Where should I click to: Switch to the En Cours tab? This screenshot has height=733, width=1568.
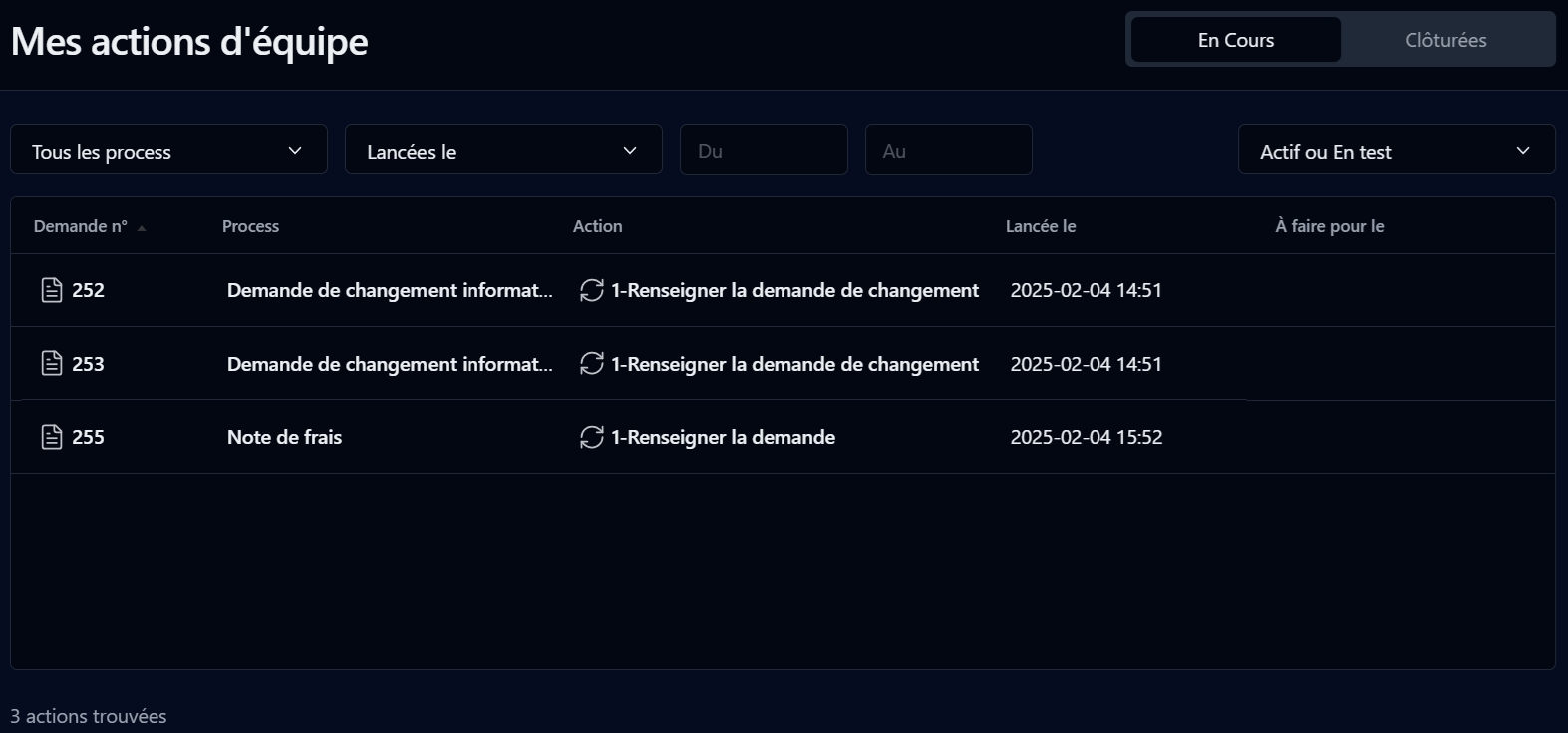tap(1235, 40)
